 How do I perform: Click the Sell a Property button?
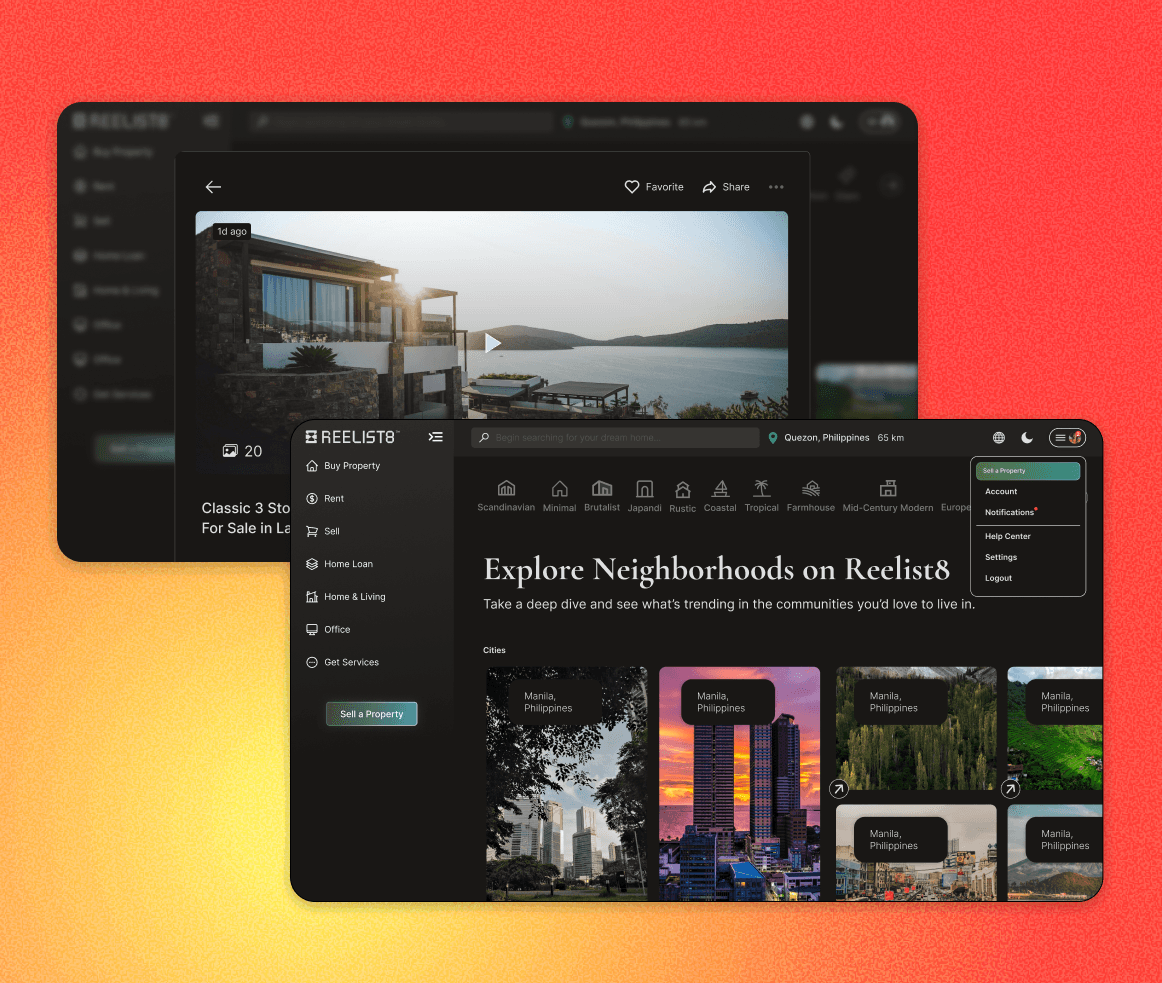coord(371,714)
